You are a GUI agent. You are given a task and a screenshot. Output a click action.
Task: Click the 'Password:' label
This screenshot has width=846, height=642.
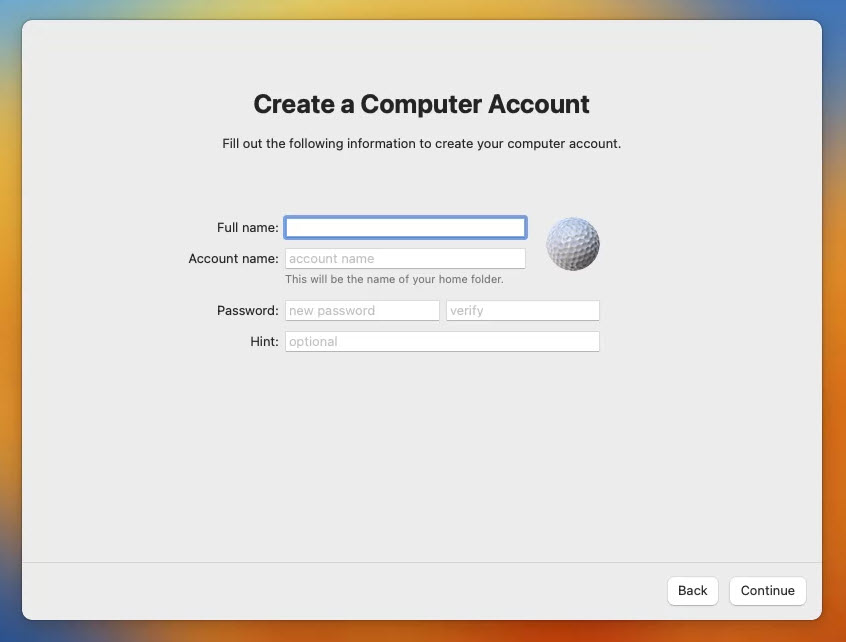click(x=248, y=311)
